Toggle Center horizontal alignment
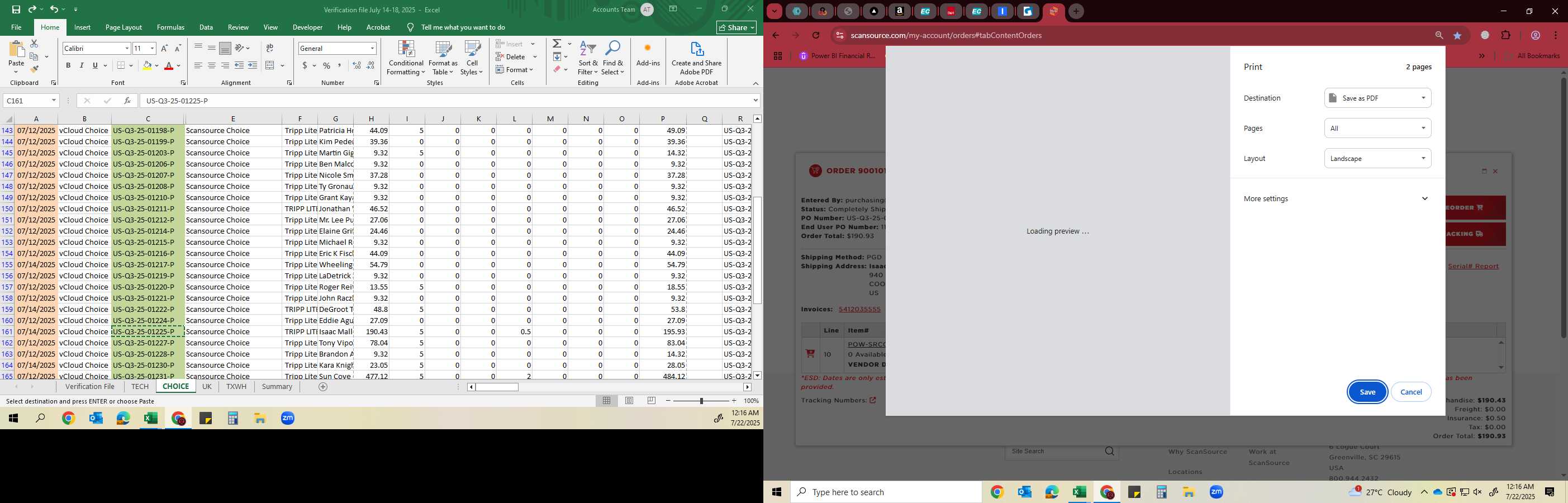The image size is (1568, 503). tap(212, 65)
